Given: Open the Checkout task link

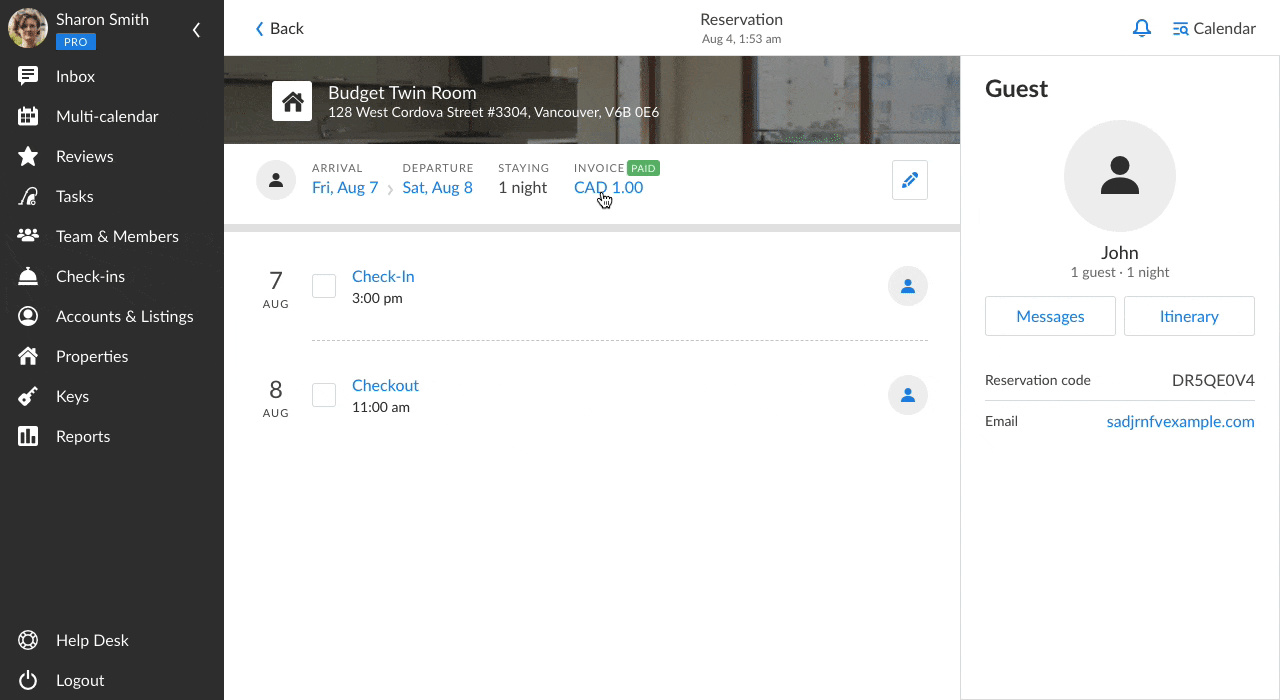Looking at the screenshot, I should pyautogui.click(x=385, y=385).
